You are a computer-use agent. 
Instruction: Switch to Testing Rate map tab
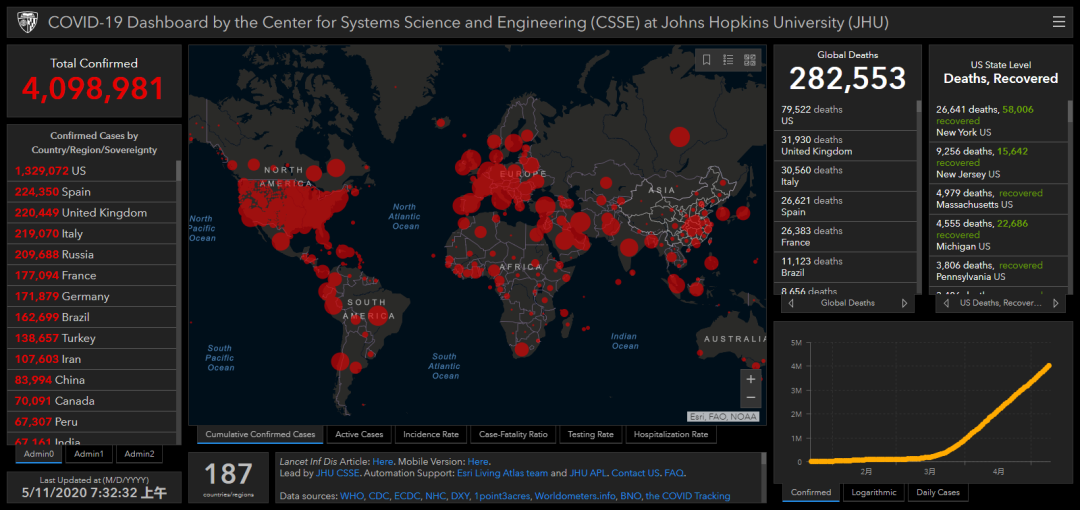(590, 434)
